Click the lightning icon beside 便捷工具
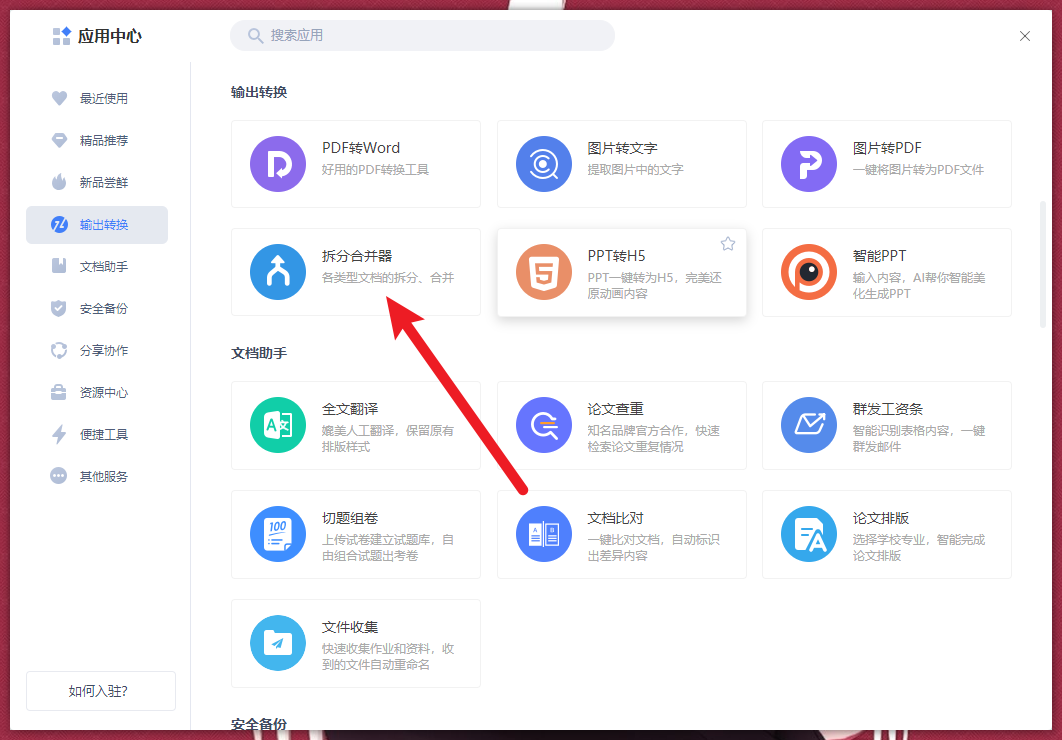This screenshot has height=740, width=1062. 59,434
